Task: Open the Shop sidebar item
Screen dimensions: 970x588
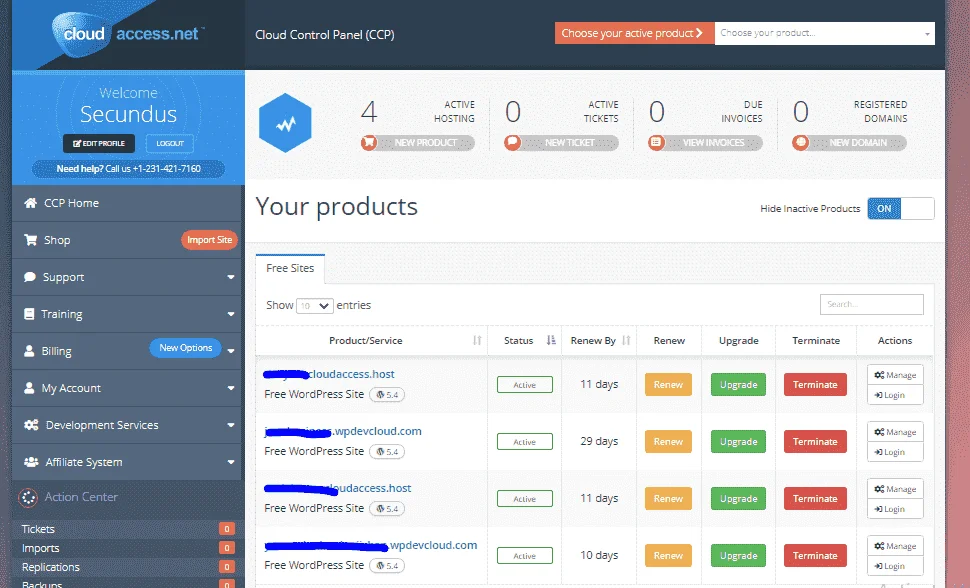Action: pos(127,240)
